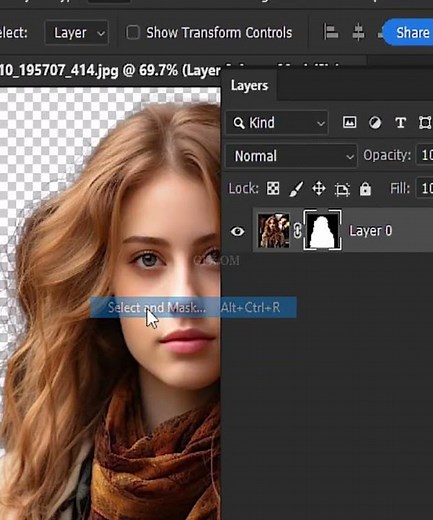The height and width of the screenshot is (520, 433).
Task: Click the Fill label
Action: 400,188
